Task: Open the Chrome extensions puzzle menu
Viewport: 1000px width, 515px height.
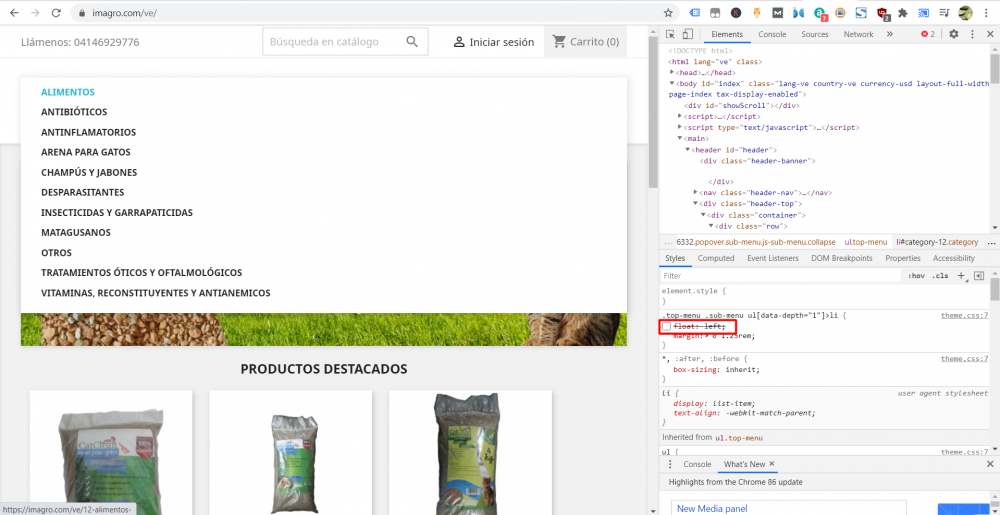Action: [x=902, y=13]
